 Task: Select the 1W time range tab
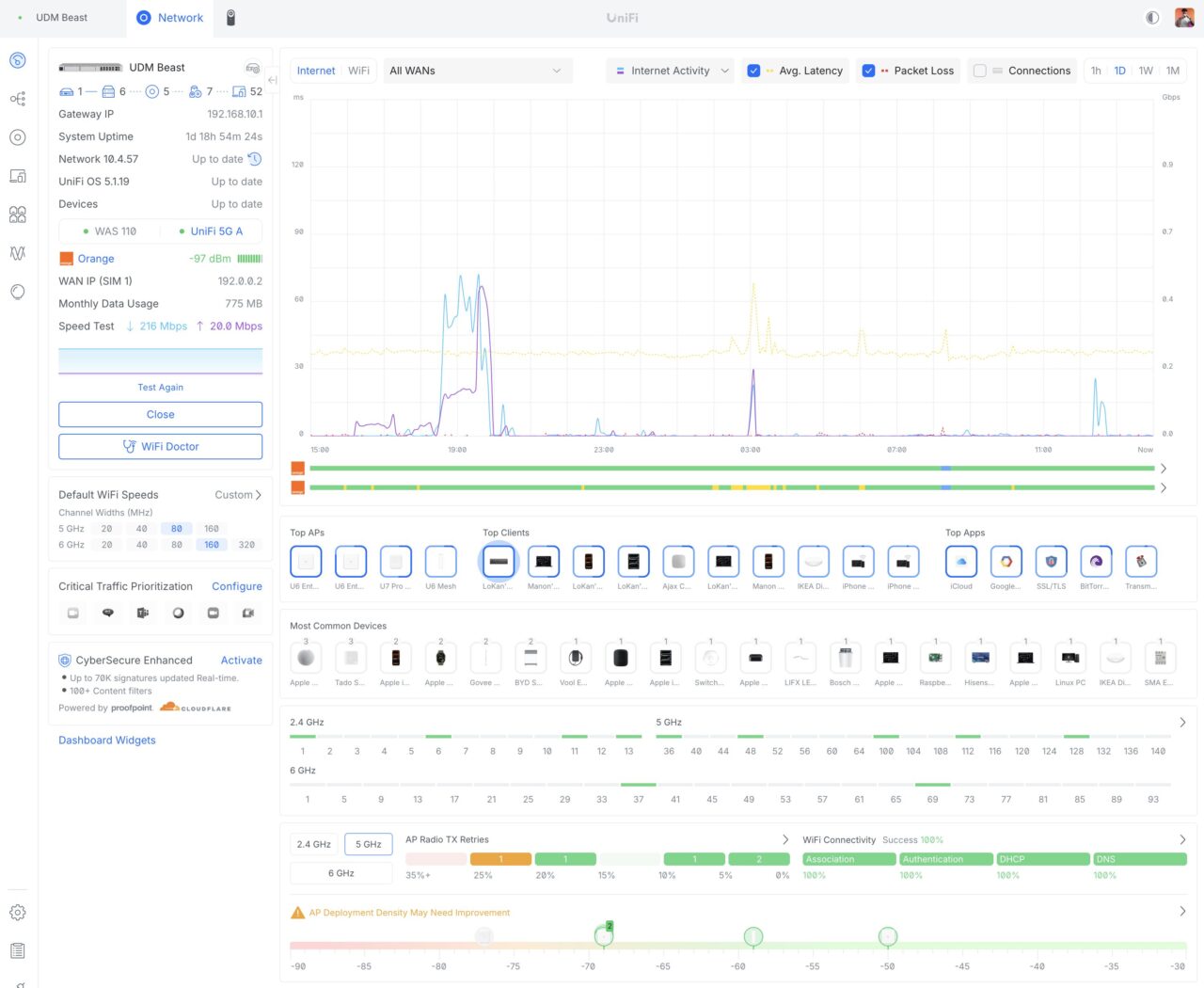click(x=1146, y=71)
